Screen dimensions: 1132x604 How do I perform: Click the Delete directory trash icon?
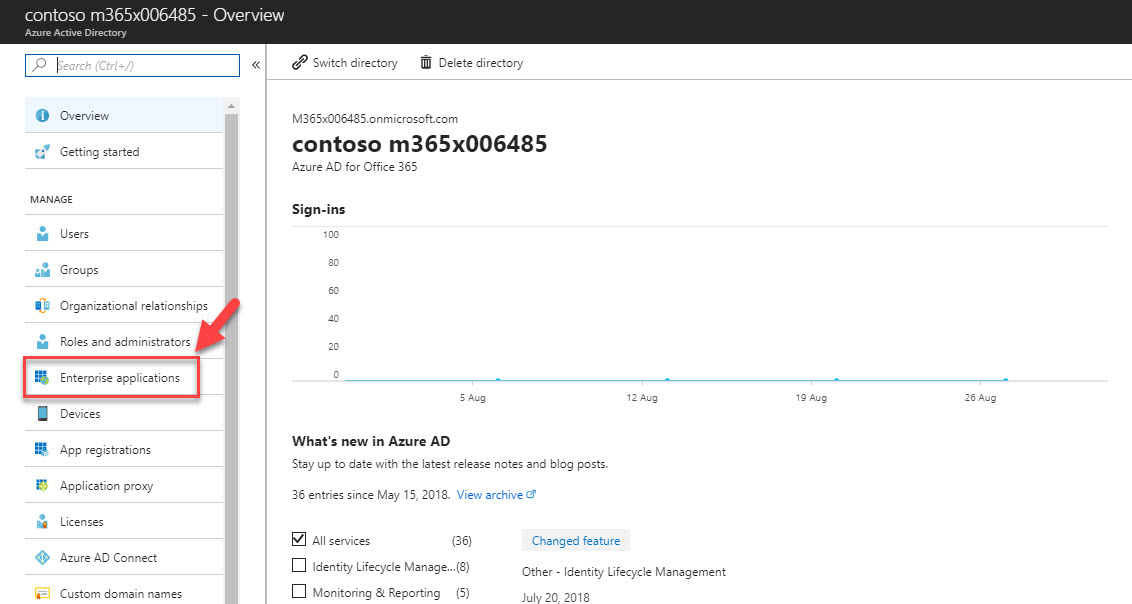426,63
